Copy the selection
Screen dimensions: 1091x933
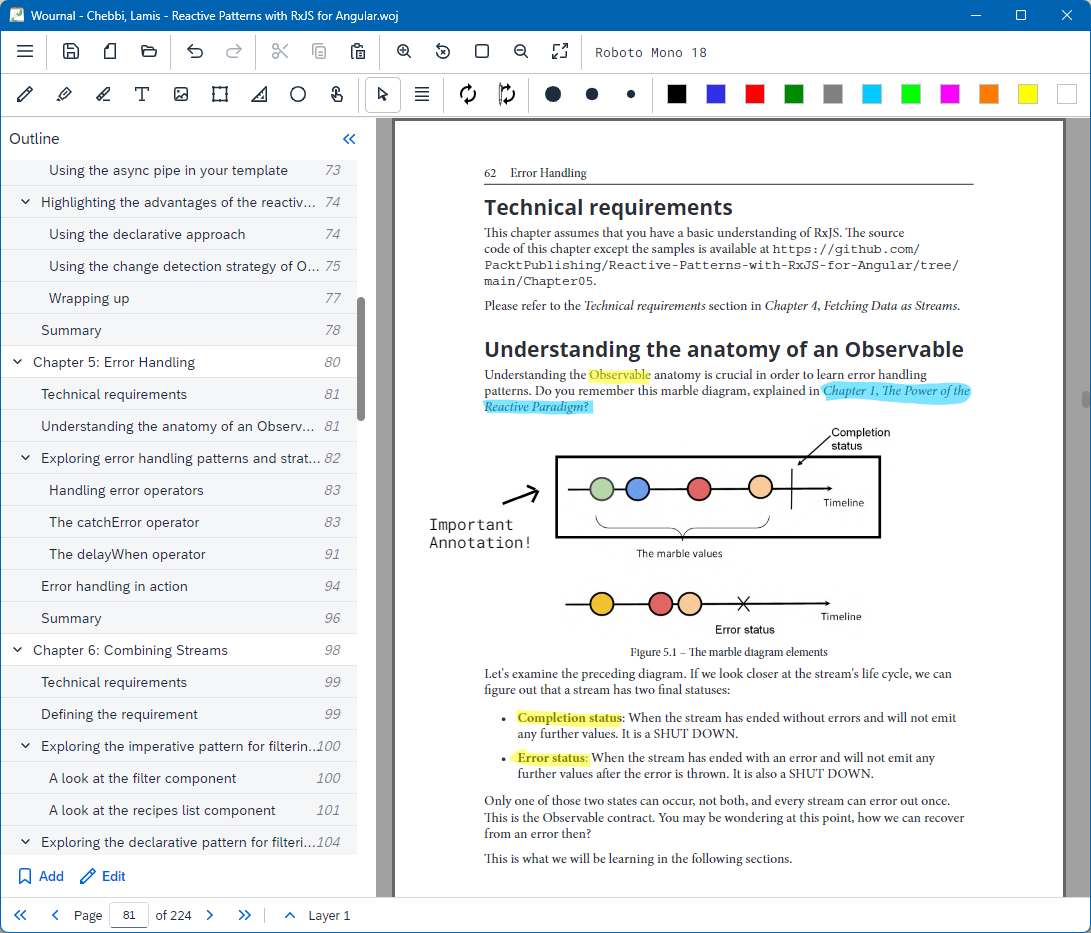coord(319,51)
